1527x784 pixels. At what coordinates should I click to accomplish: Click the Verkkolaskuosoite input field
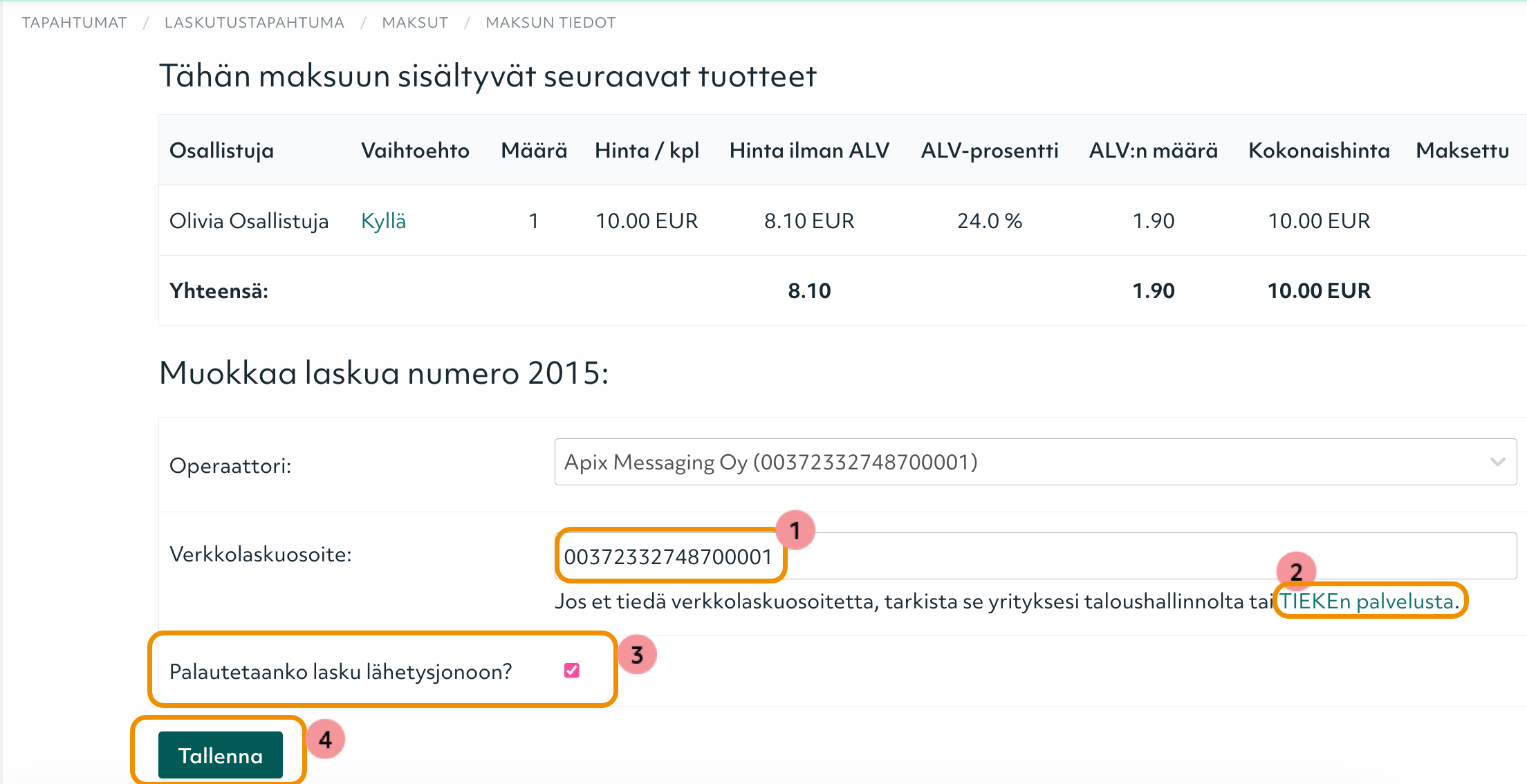point(1035,556)
